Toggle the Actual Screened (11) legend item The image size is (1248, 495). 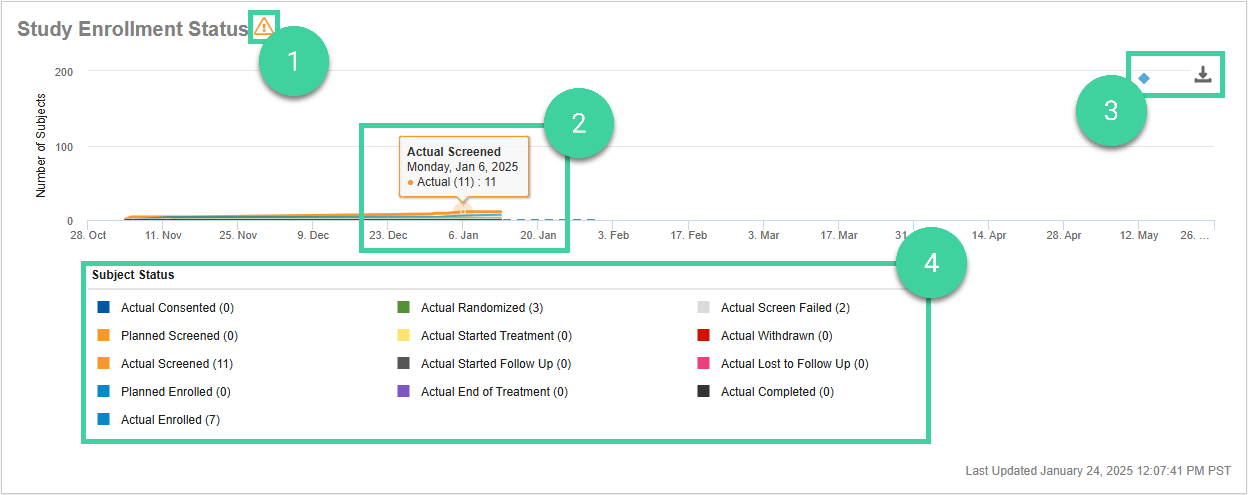click(176, 364)
